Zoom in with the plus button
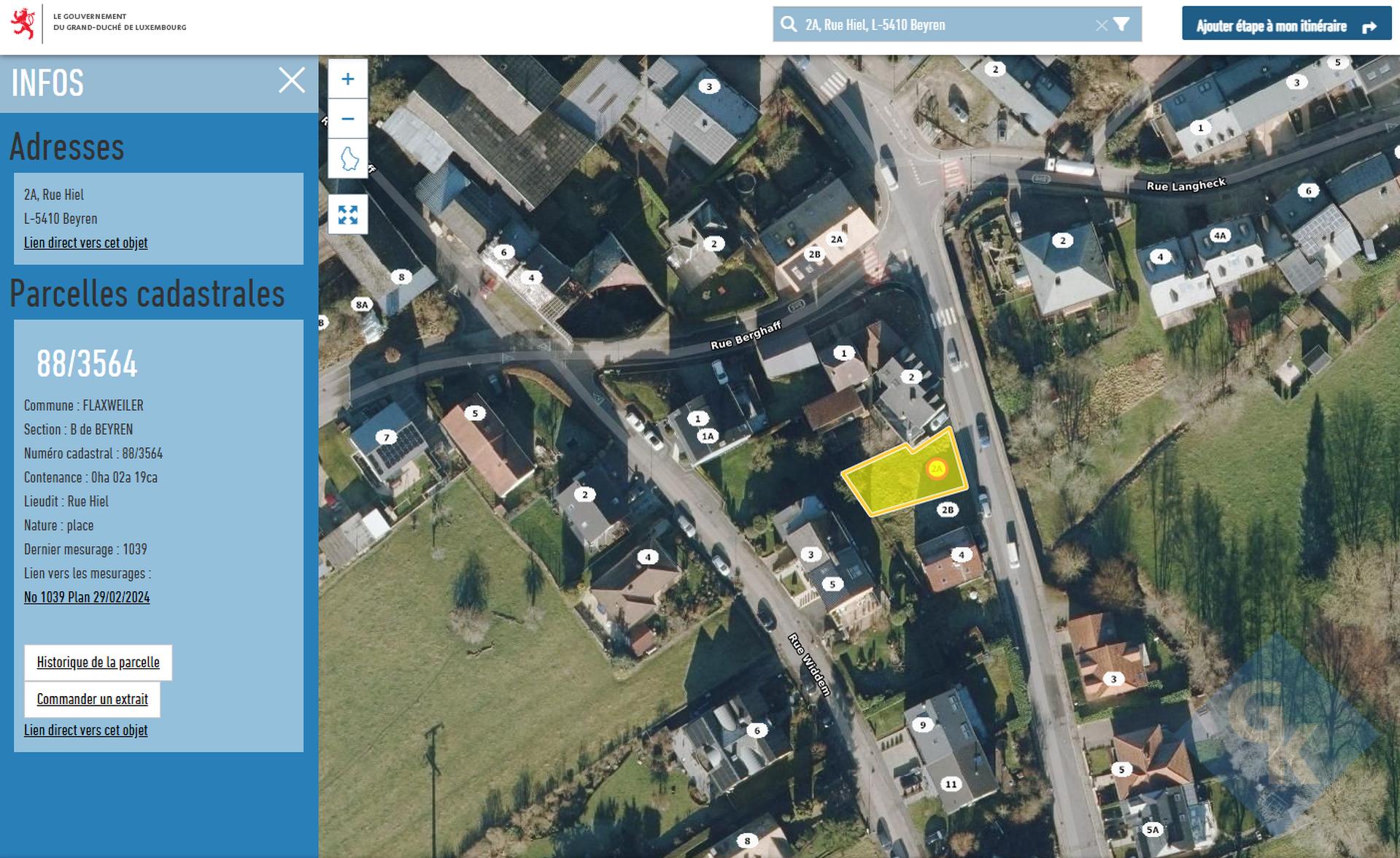 [x=348, y=79]
